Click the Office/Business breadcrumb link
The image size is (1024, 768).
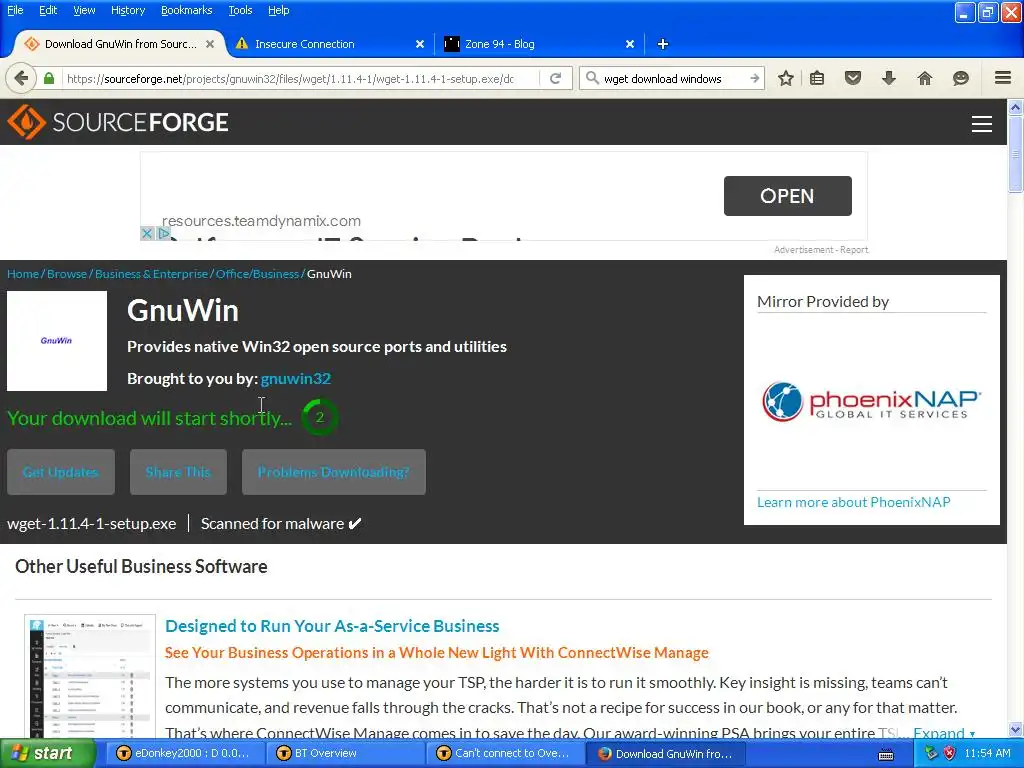coord(257,274)
